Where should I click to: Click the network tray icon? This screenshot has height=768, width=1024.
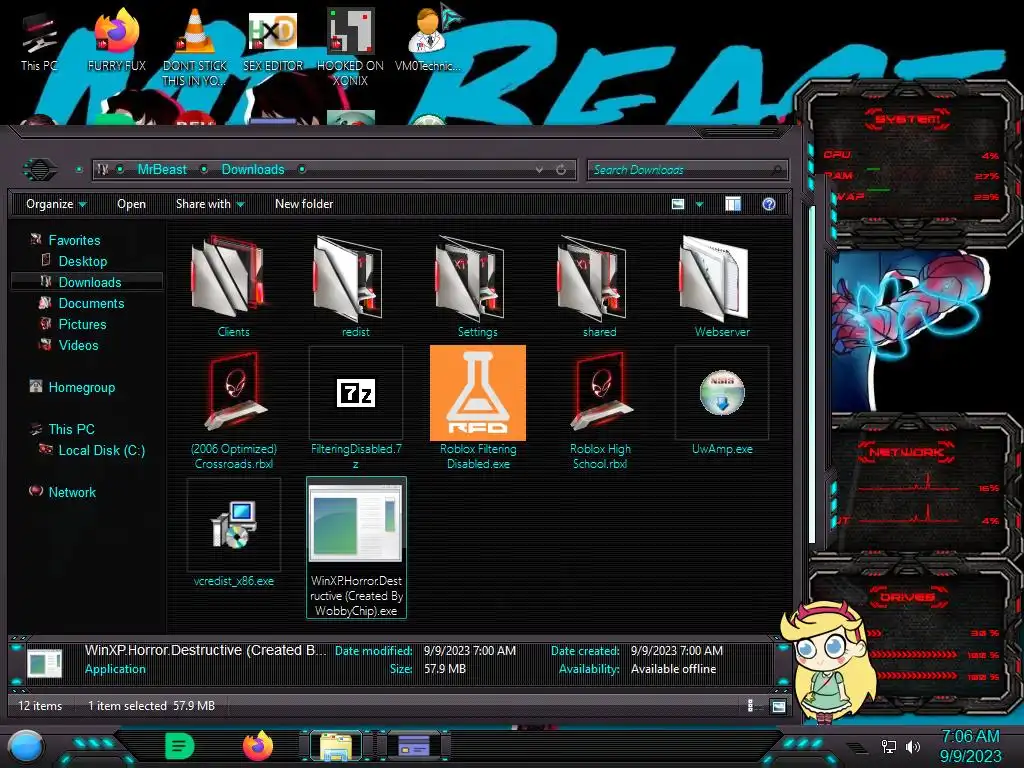[x=888, y=746]
